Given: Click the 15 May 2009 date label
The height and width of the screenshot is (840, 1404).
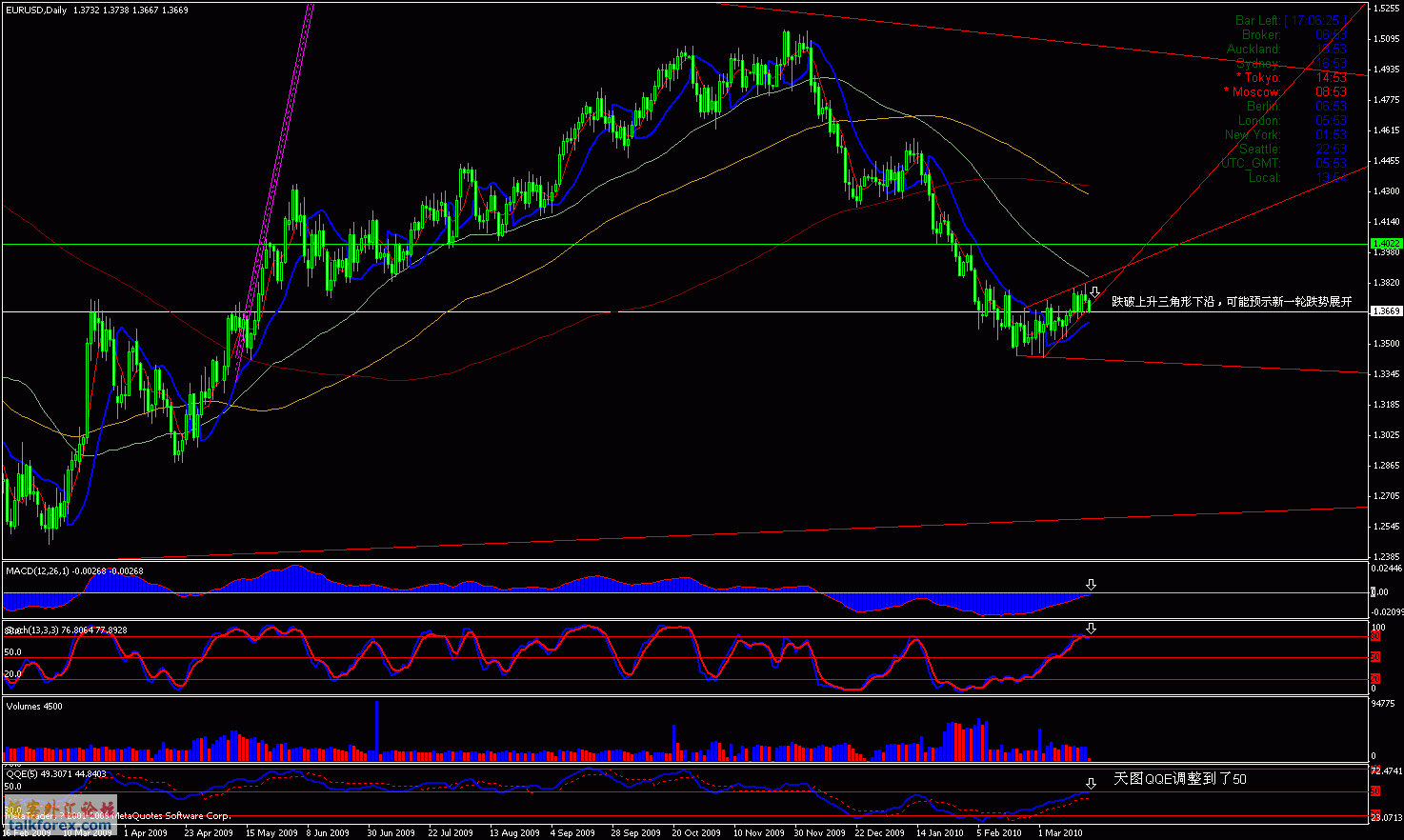Looking at the screenshot, I should click(270, 833).
